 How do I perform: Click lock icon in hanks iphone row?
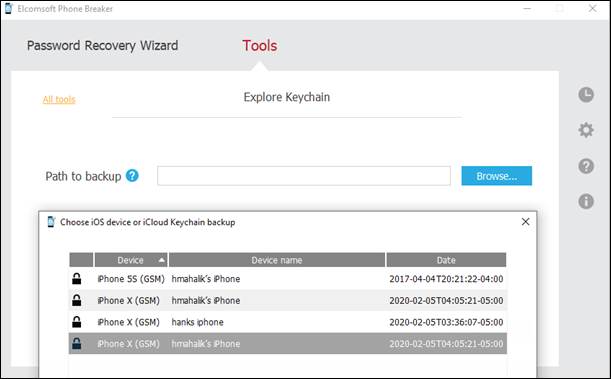tap(77, 322)
